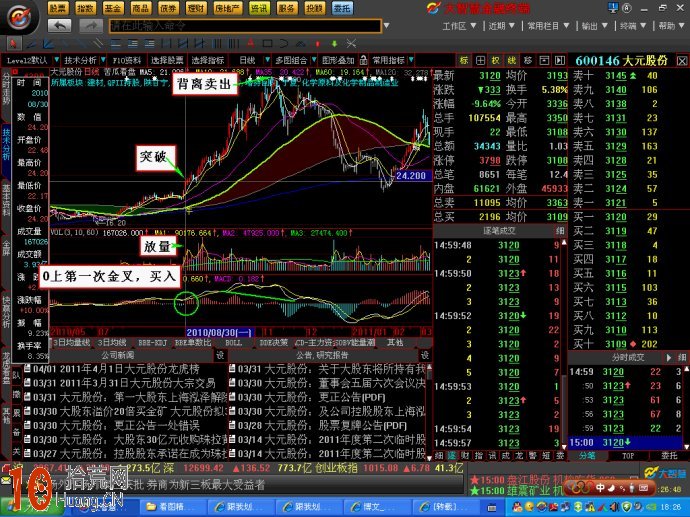Click the crosshair grid icon

tap(480, 60)
